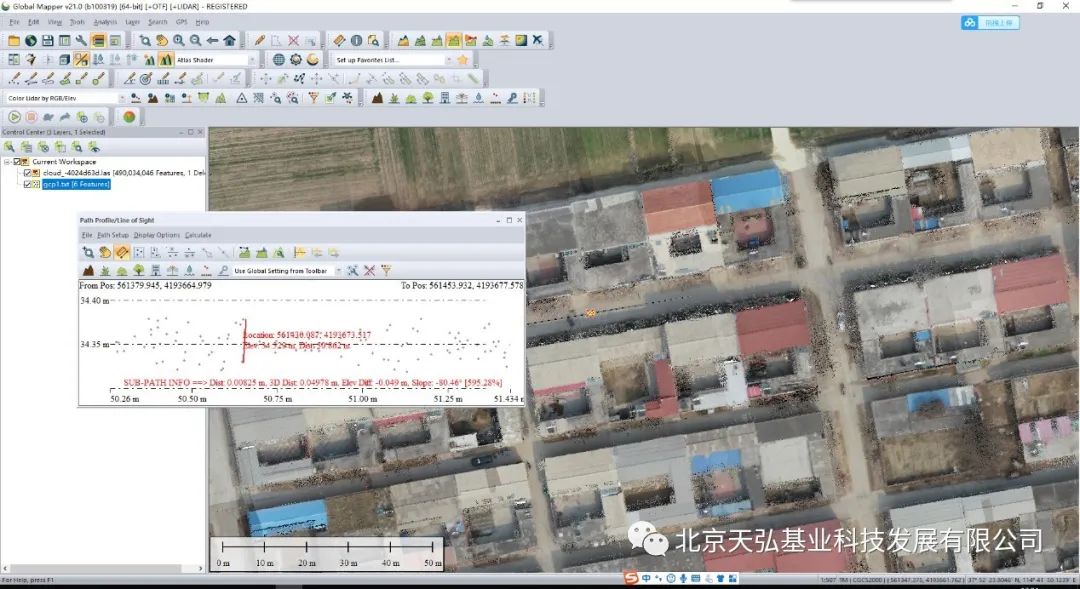Open Configuration using the wrench icon
Viewport: 1080px width, 589px height.
point(81,41)
